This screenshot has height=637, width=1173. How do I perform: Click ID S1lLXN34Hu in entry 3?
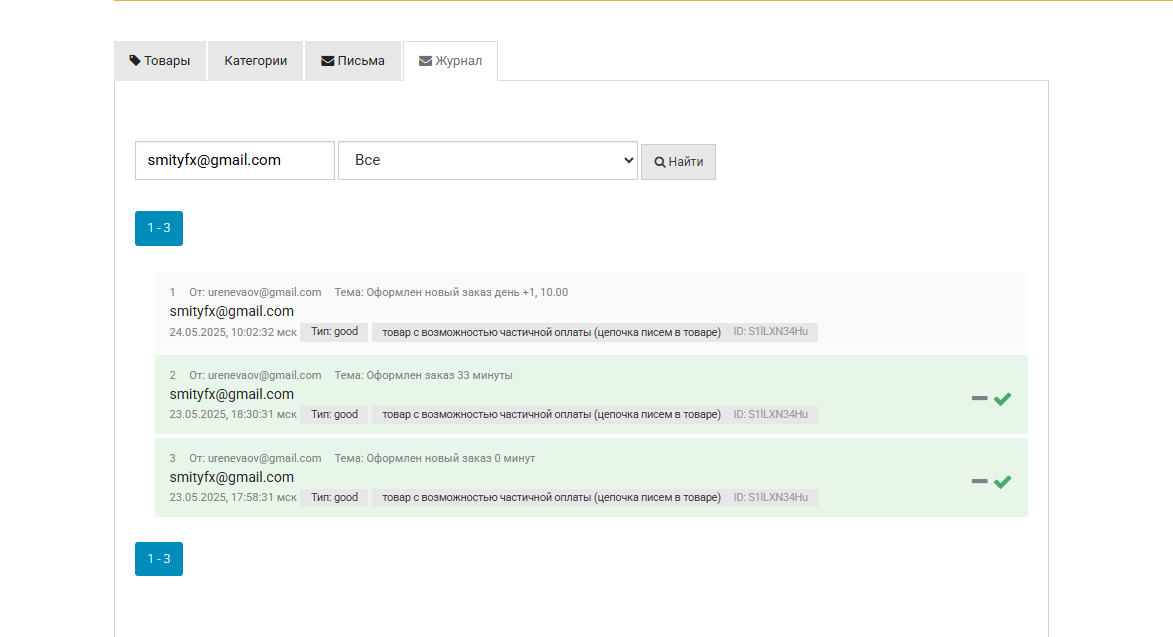pyautogui.click(x=771, y=498)
